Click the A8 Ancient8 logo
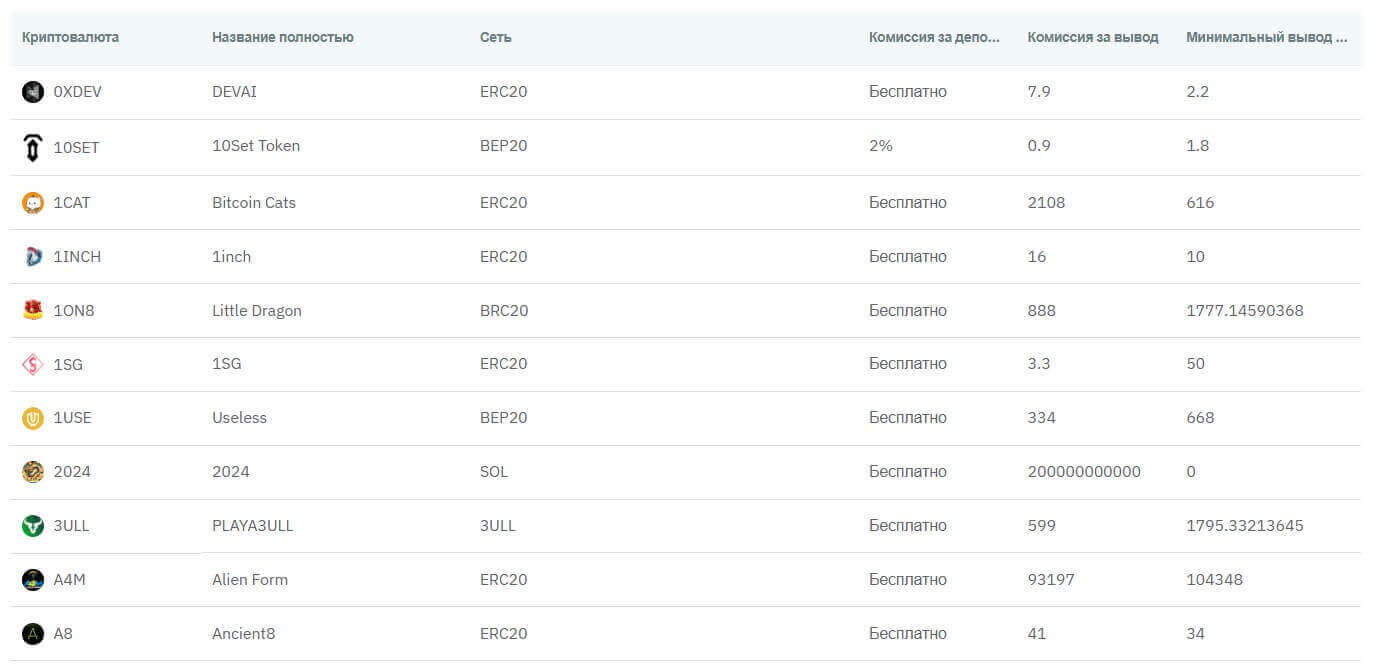This screenshot has height=664, width=1381. coord(33,634)
